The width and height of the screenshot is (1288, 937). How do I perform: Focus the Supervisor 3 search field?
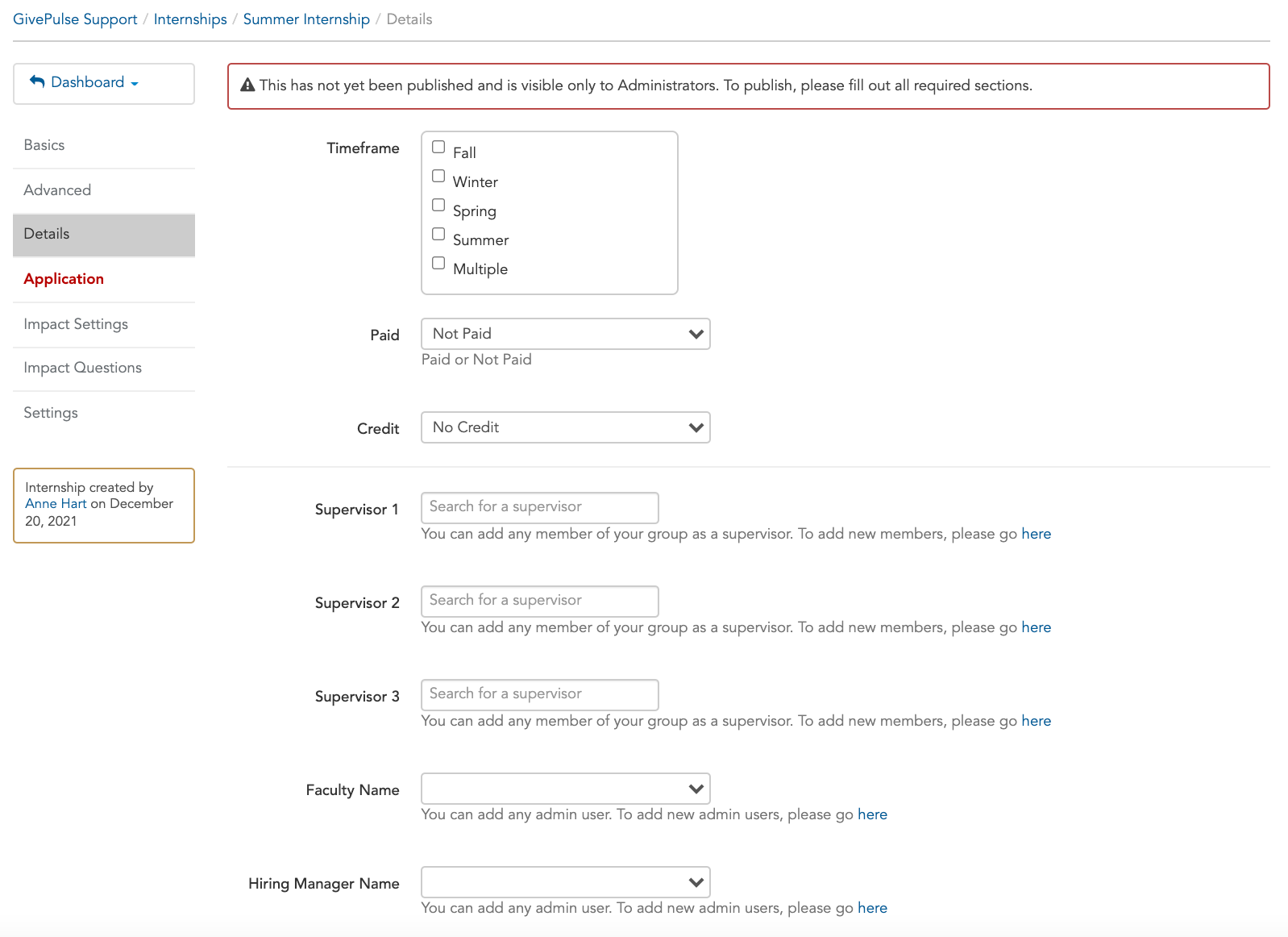click(540, 694)
